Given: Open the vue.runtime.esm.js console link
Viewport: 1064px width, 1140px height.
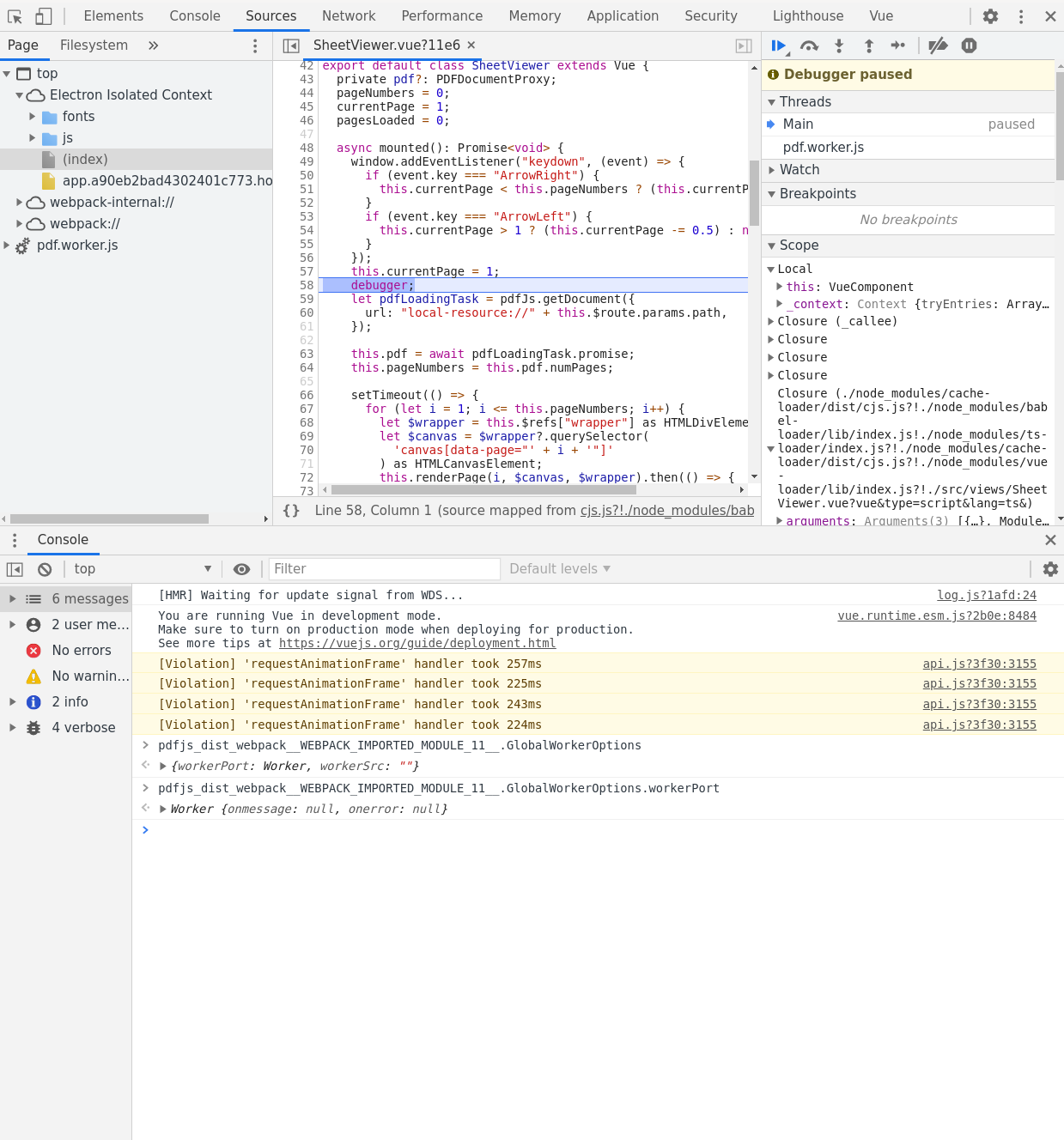Looking at the screenshot, I should pyautogui.click(x=937, y=615).
